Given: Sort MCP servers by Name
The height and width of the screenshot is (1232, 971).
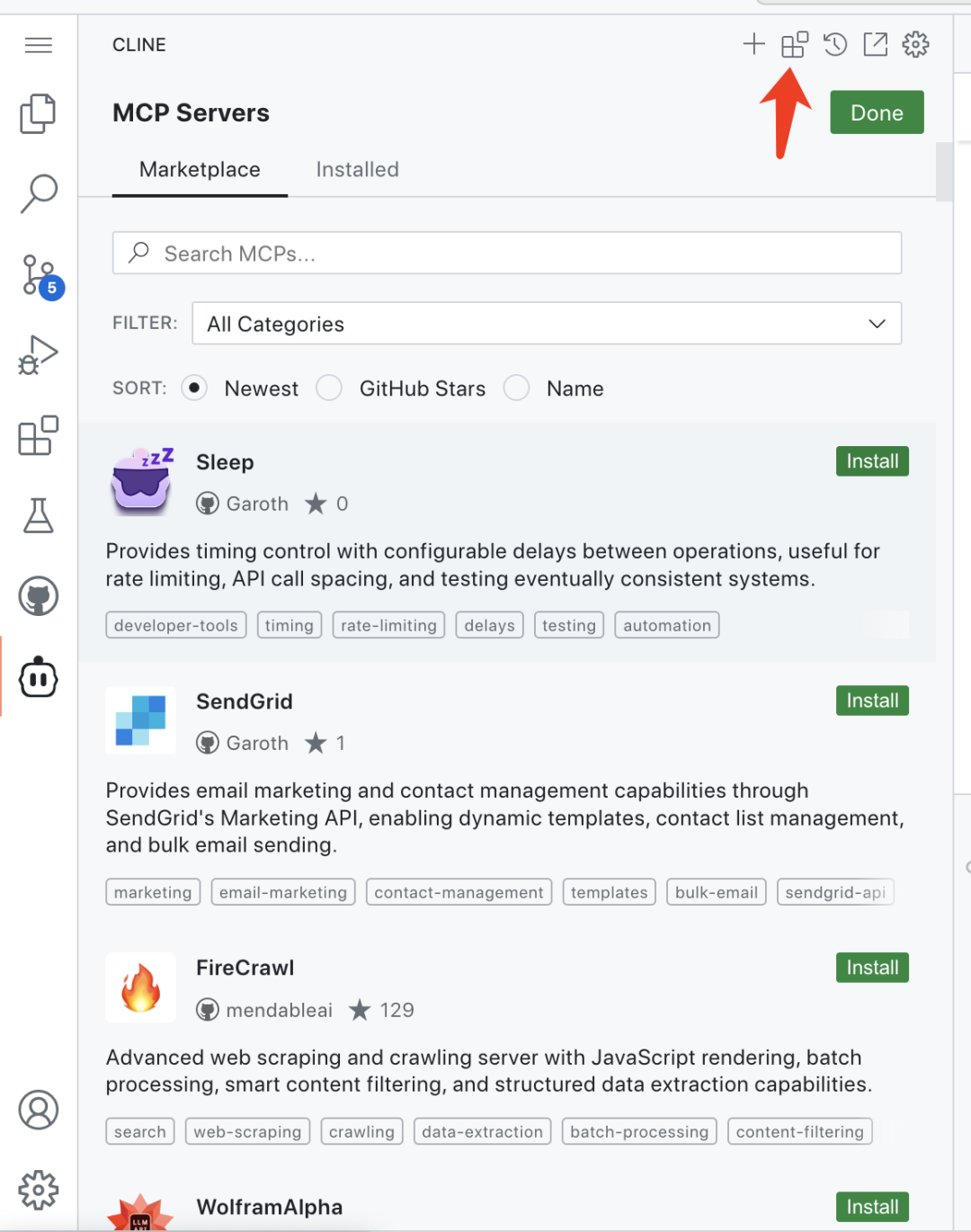Looking at the screenshot, I should point(516,388).
